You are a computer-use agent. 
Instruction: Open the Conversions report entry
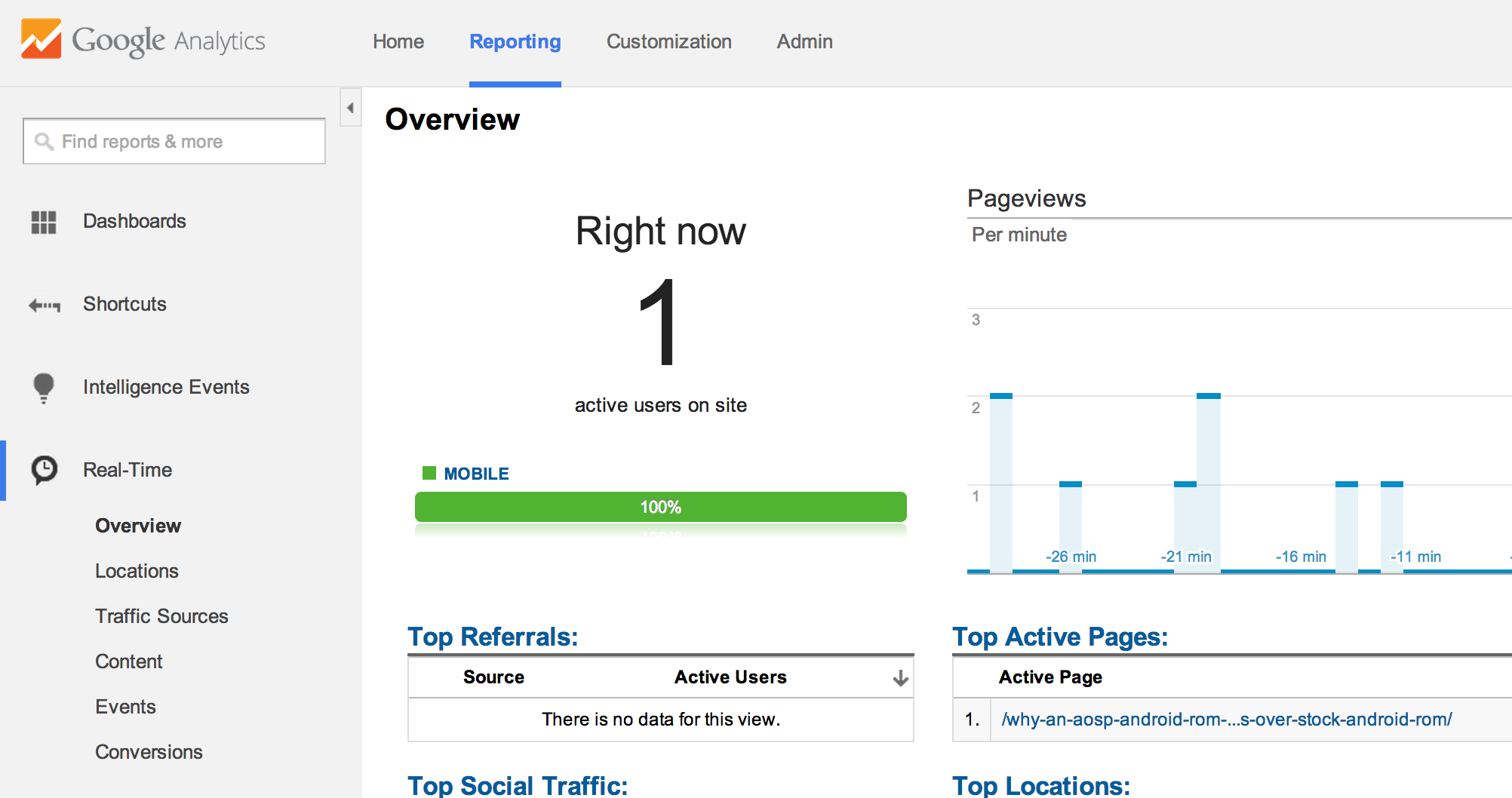[149, 751]
